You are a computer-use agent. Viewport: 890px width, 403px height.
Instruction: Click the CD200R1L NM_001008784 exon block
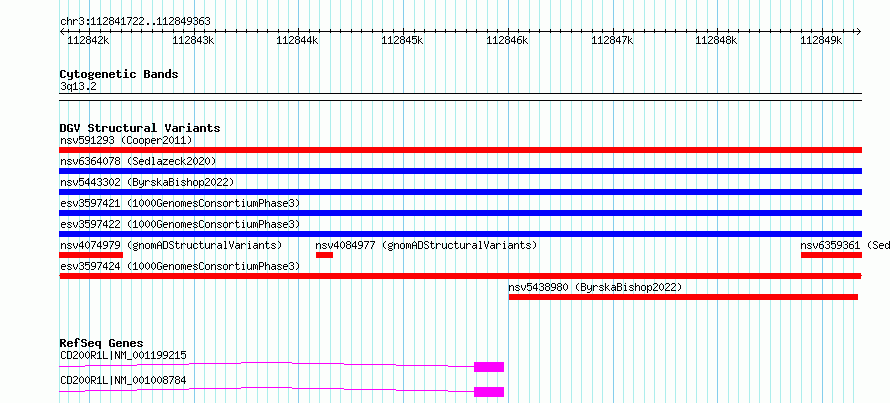(x=489, y=392)
